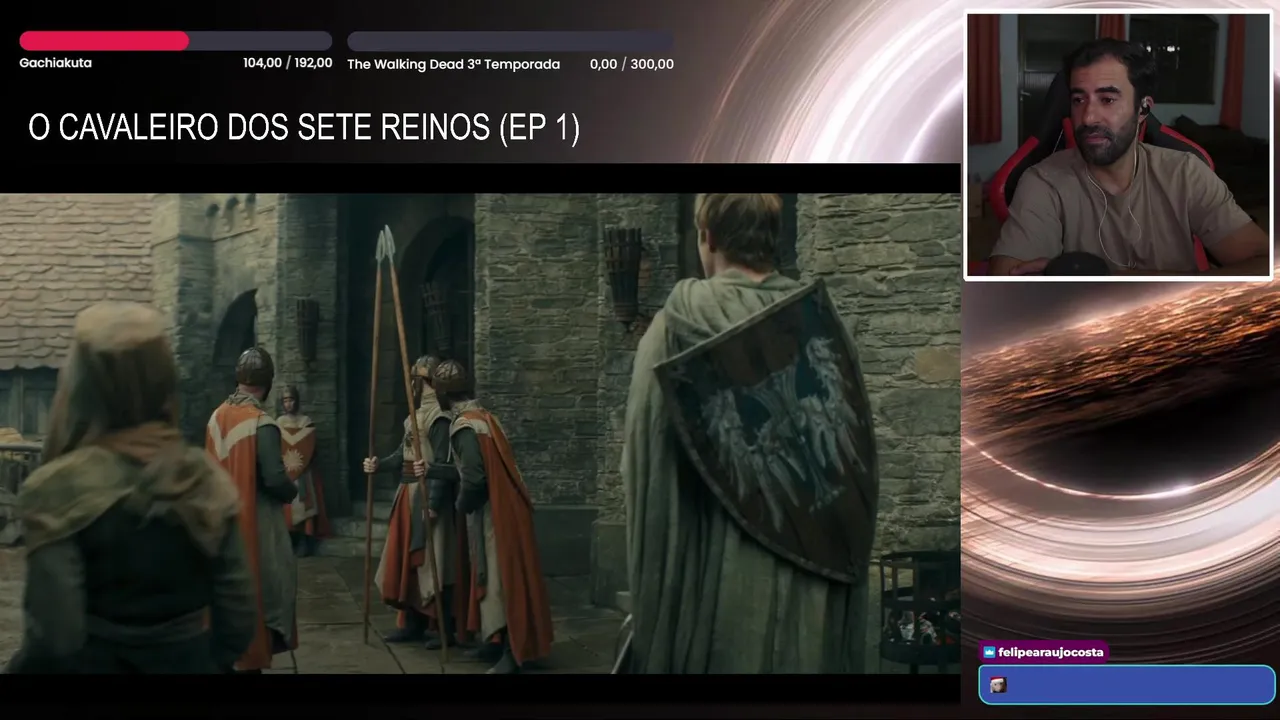Click the O CAVALEIRO DOS SETE REINOS title
This screenshot has height=720, width=1280.
coord(304,127)
